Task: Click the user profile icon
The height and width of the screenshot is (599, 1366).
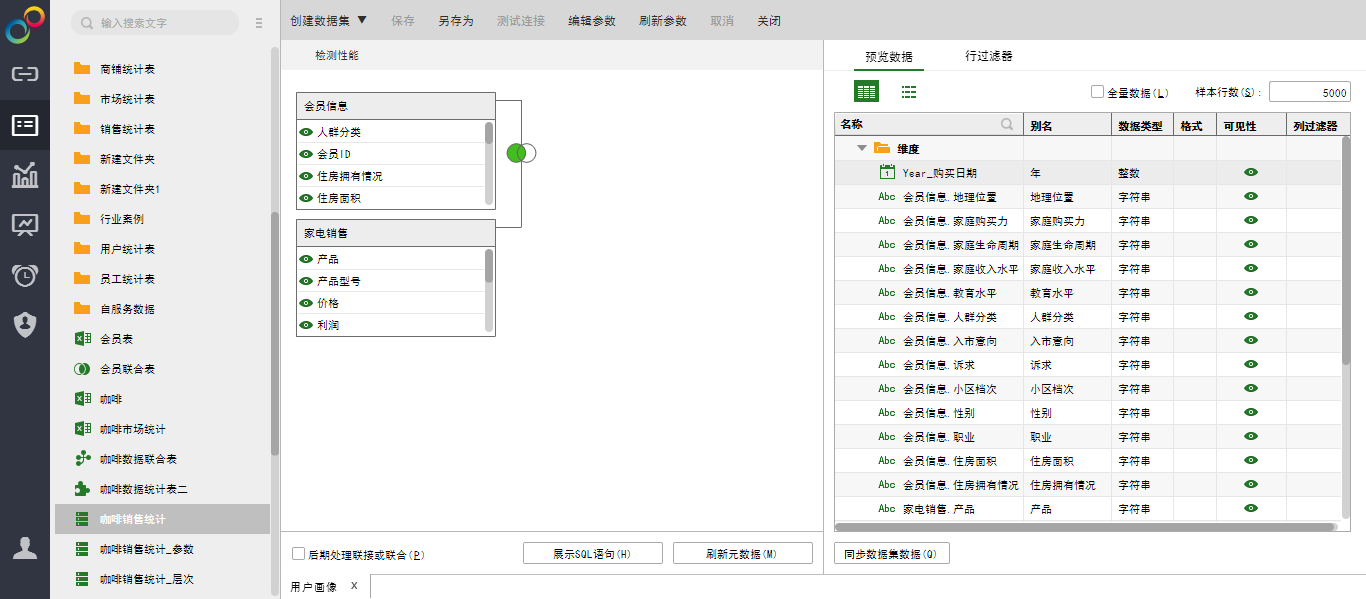Action: (x=25, y=548)
